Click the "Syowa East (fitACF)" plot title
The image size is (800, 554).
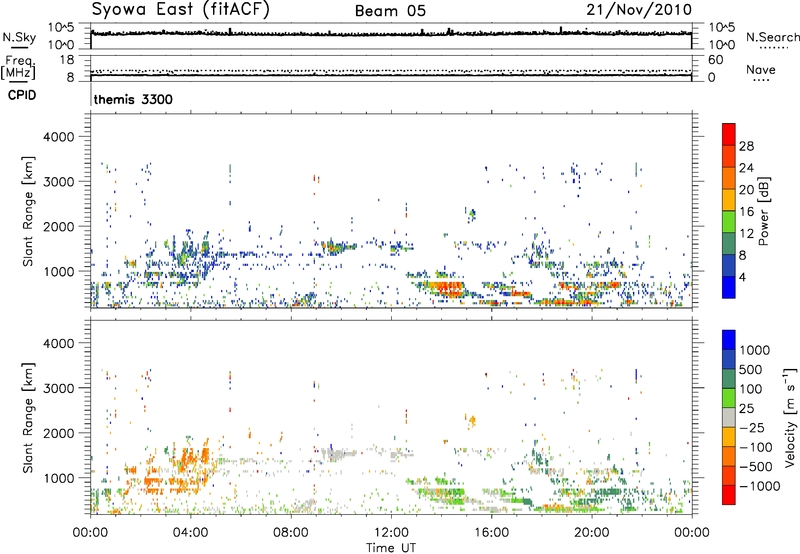[x=180, y=10]
